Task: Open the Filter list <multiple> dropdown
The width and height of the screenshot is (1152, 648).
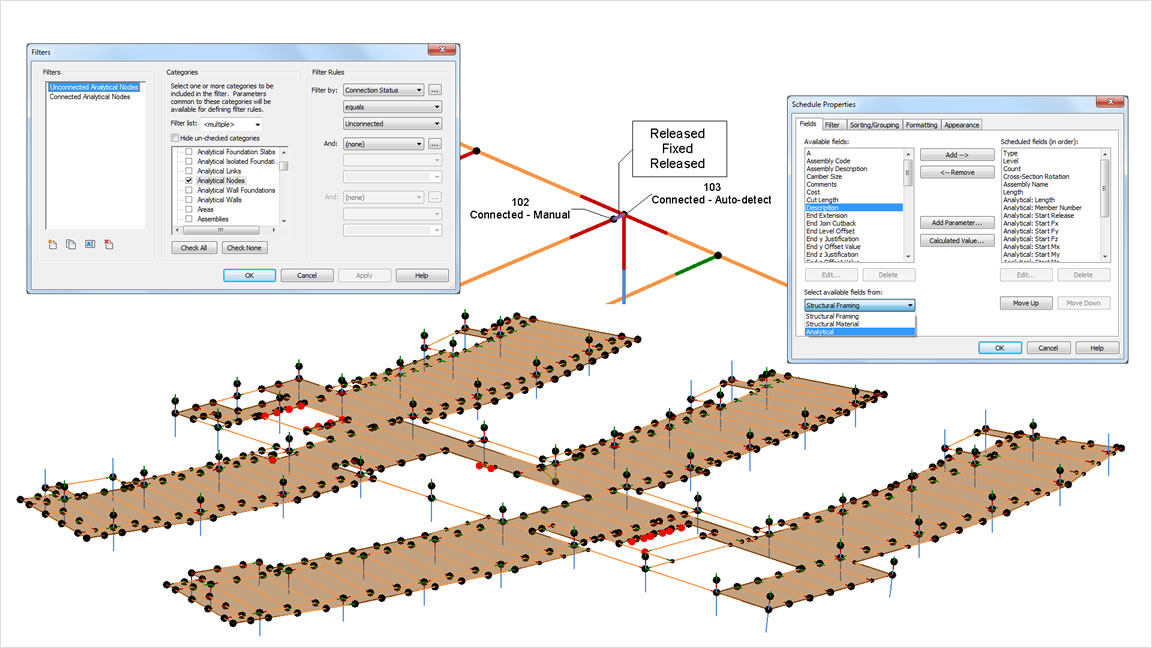Action: (x=232, y=124)
